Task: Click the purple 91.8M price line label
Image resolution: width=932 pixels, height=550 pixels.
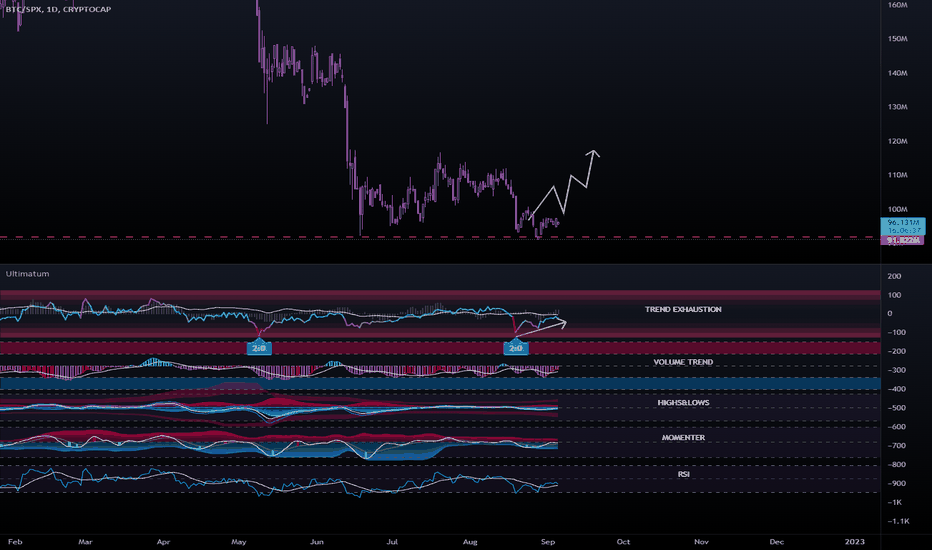Action: (x=902, y=240)
